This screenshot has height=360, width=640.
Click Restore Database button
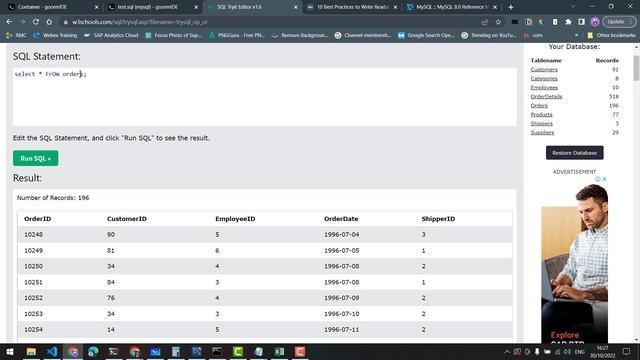click(x=575, y=153)
